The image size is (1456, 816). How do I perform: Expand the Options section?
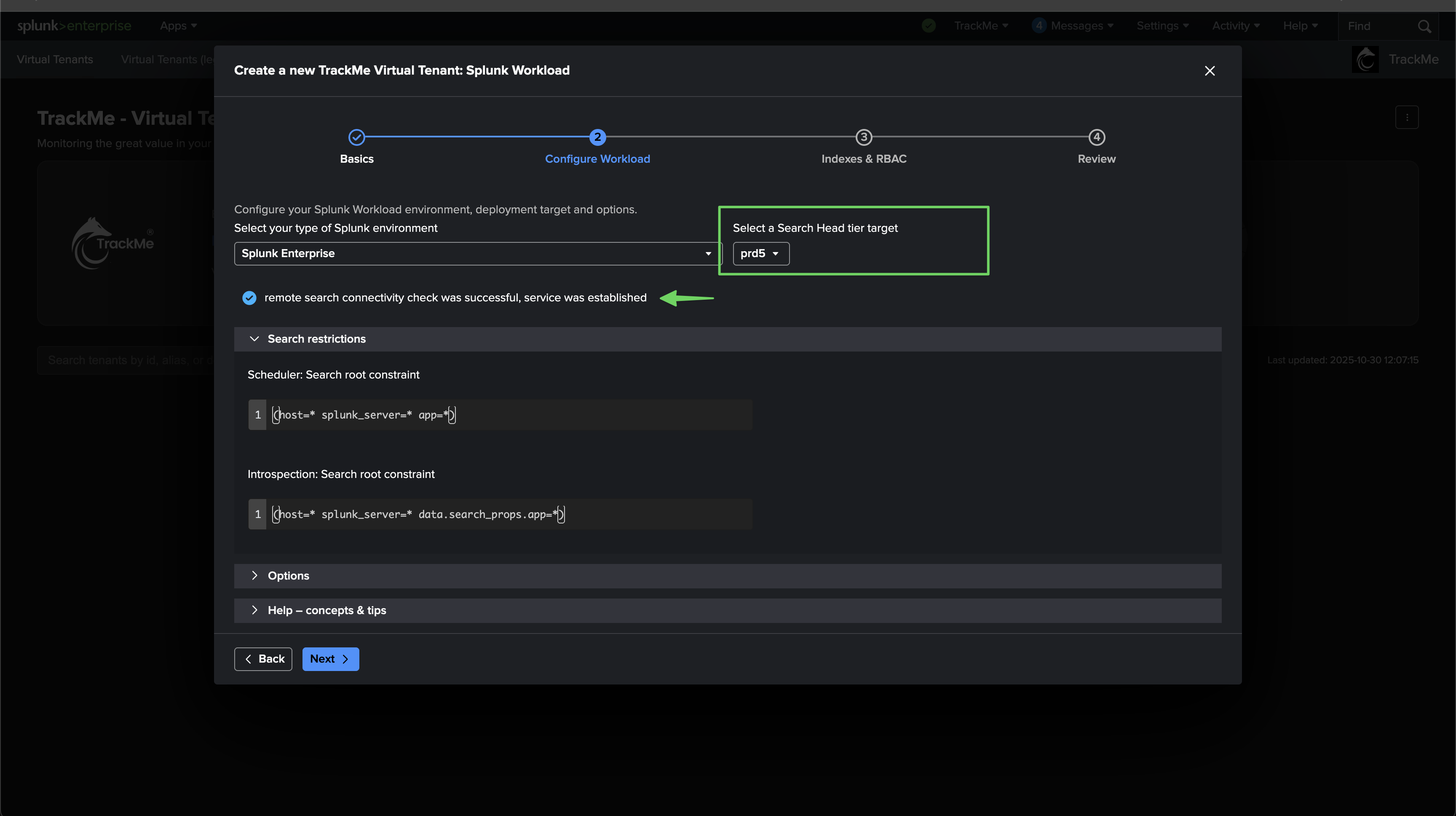(x=288, y=576)
